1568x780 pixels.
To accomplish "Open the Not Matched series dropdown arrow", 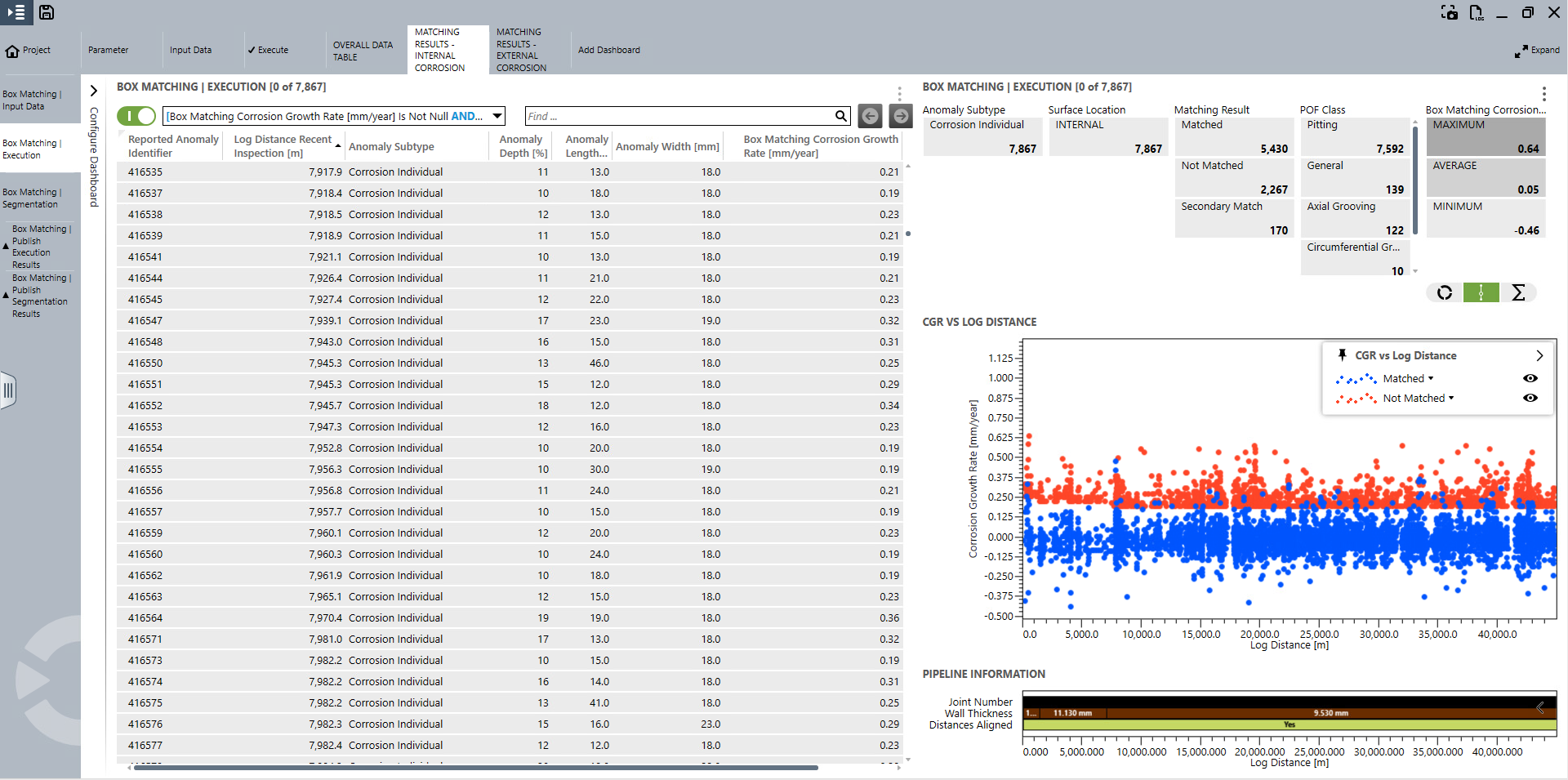I will coord(1451,398).
